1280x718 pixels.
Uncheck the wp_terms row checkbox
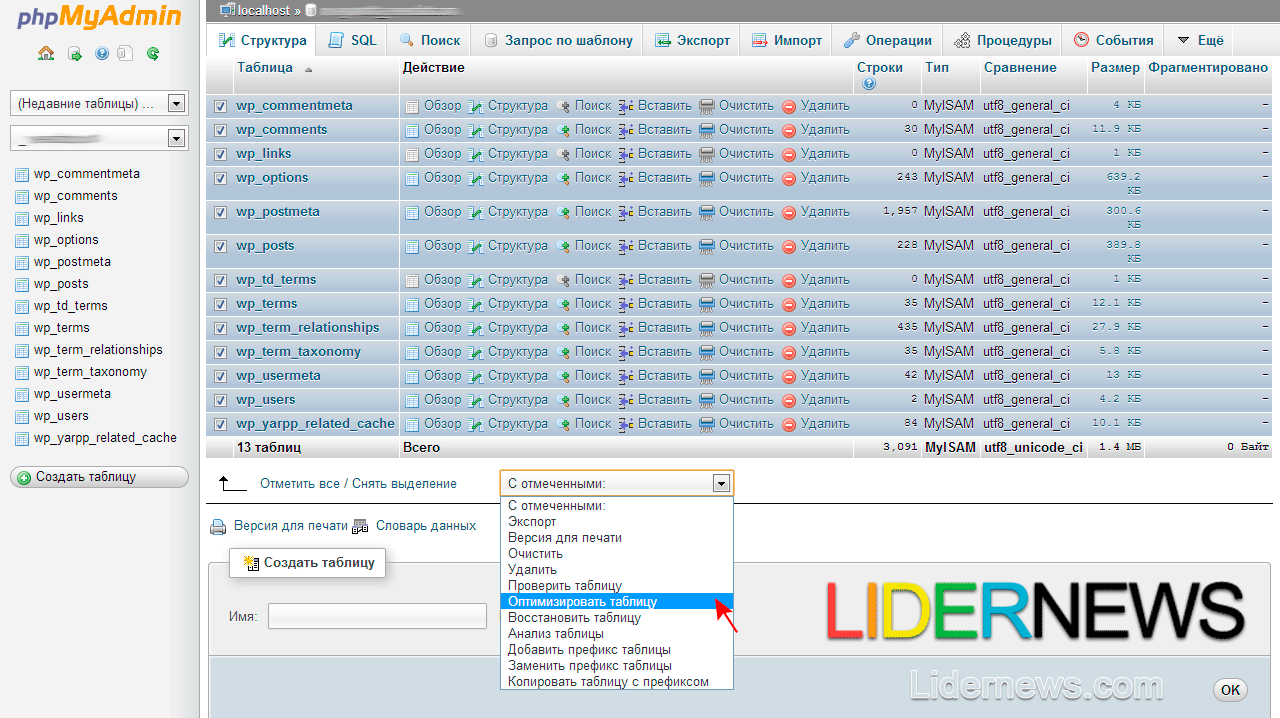coord(220,304)
